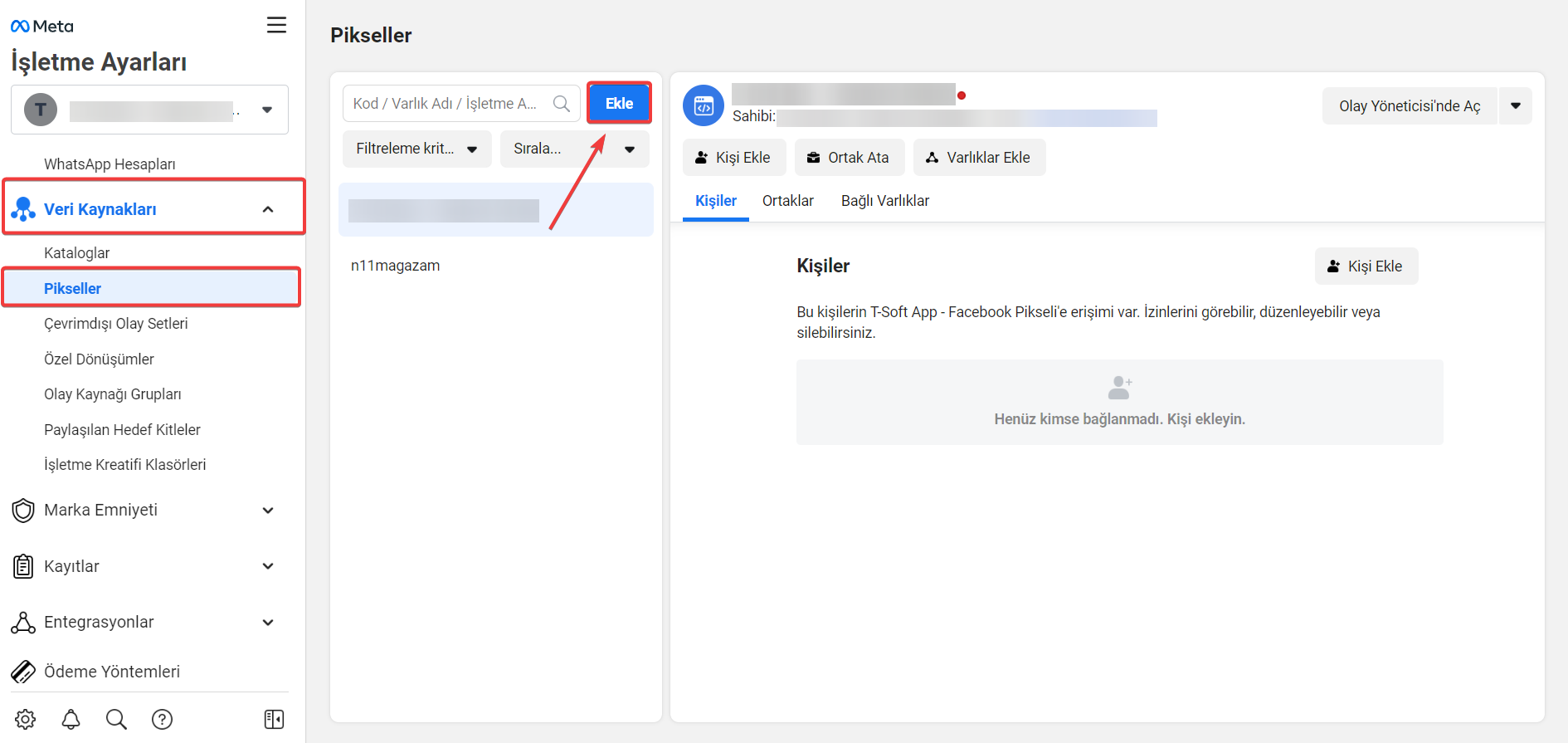Expand the Marka Emniyeti section
This screenshot has height=743, width=1568.
[268, 511]
